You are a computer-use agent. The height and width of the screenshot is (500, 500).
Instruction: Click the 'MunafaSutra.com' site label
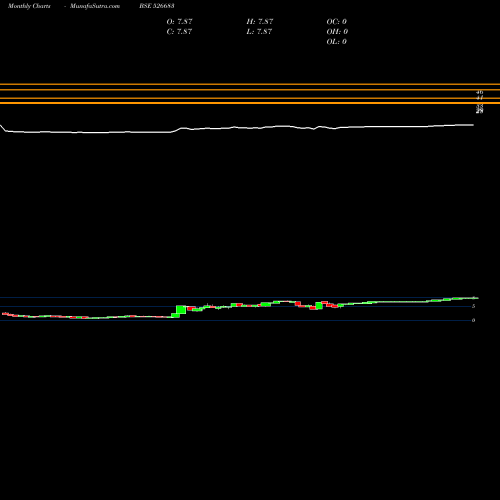95,6
